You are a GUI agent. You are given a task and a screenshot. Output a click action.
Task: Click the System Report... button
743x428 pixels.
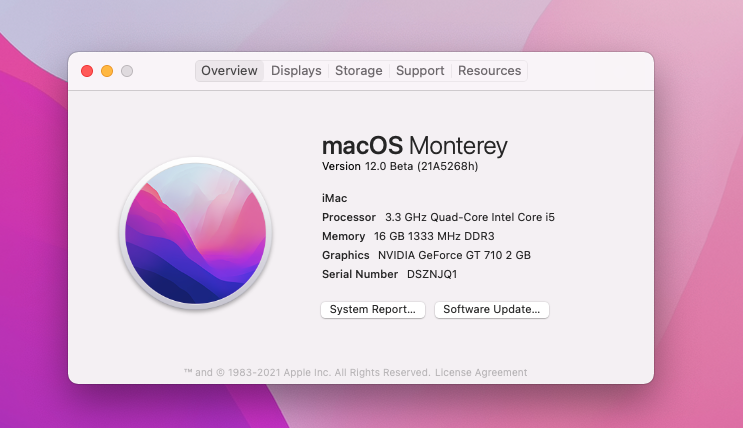coord(373,310)
